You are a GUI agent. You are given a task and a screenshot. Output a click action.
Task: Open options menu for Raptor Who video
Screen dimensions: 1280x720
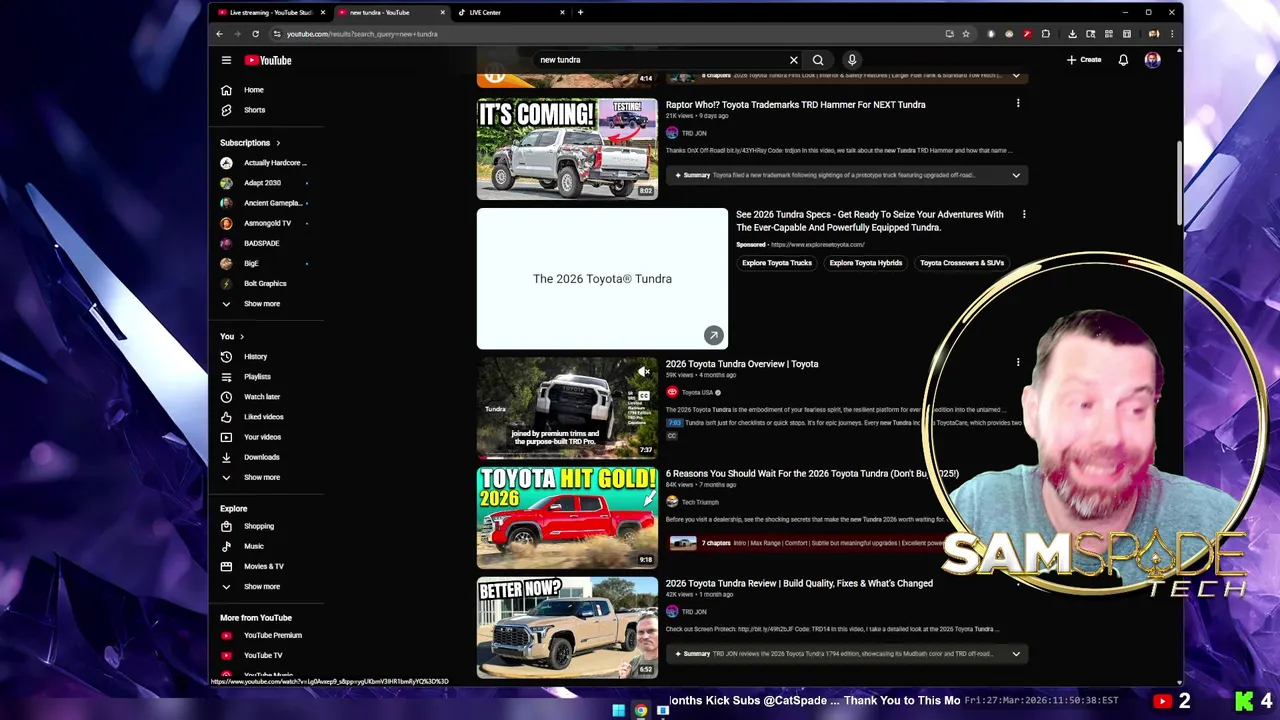click(1018, 104)
